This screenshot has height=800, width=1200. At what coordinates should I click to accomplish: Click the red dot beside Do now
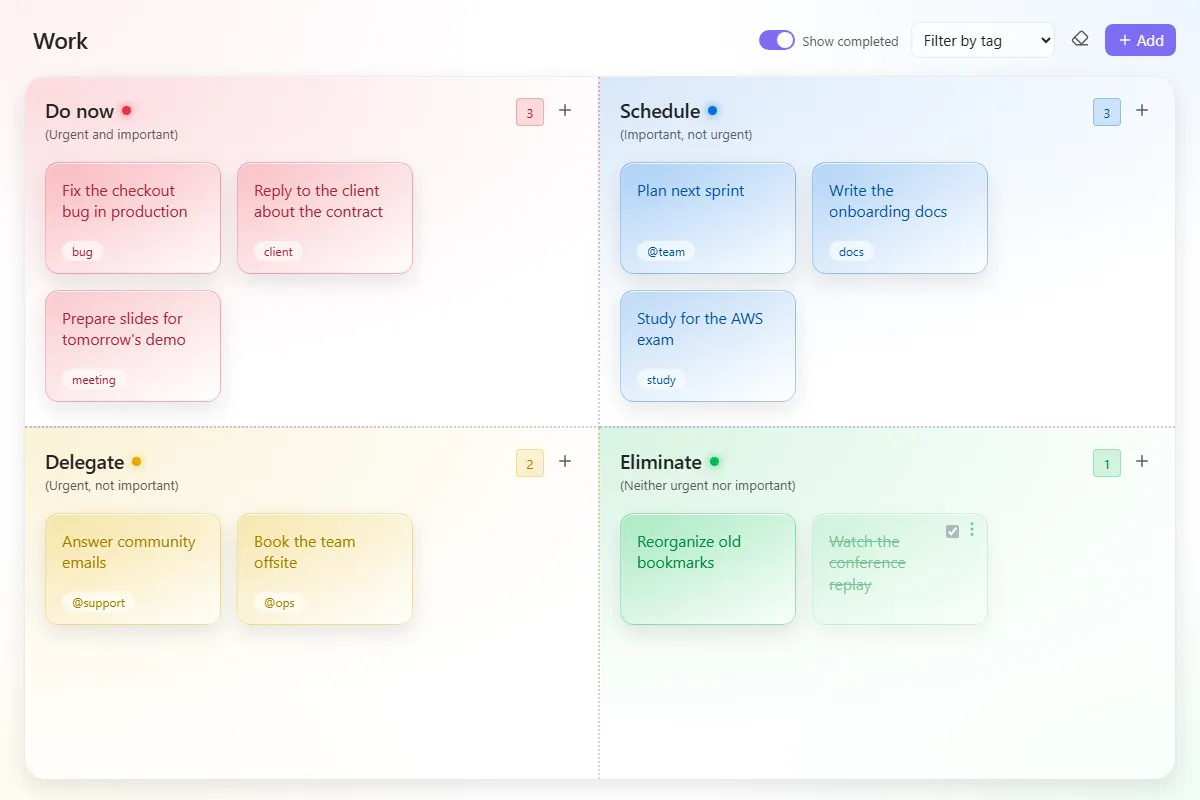(x=127, y=110)
